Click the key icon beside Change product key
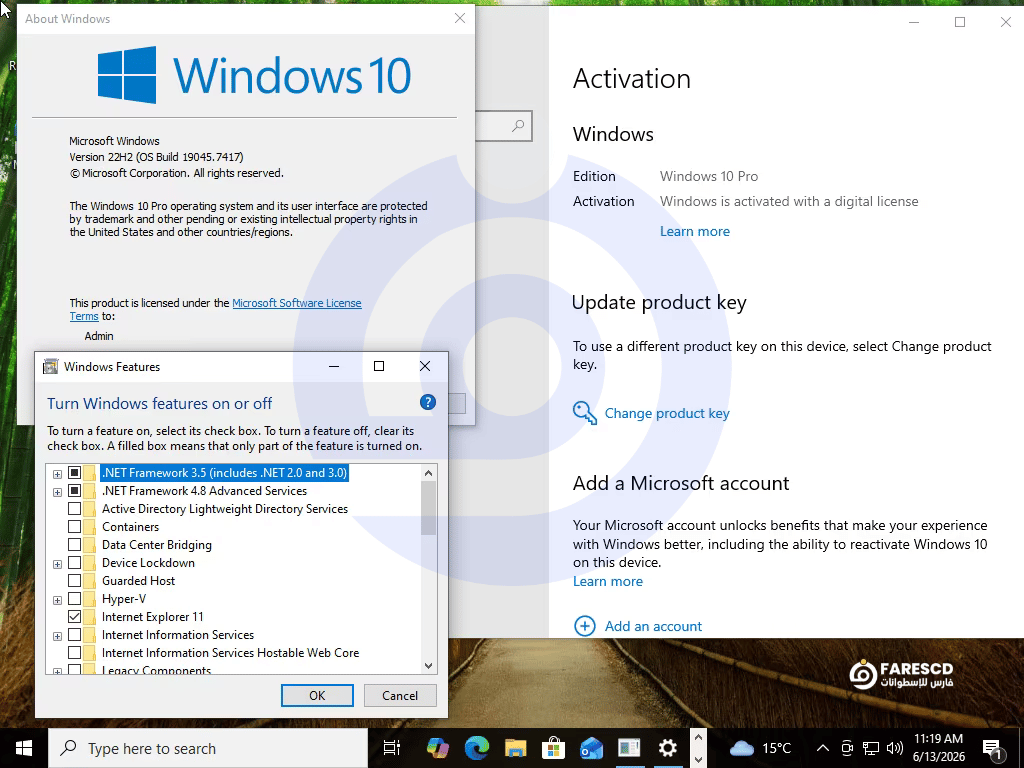 click(584, 413)
